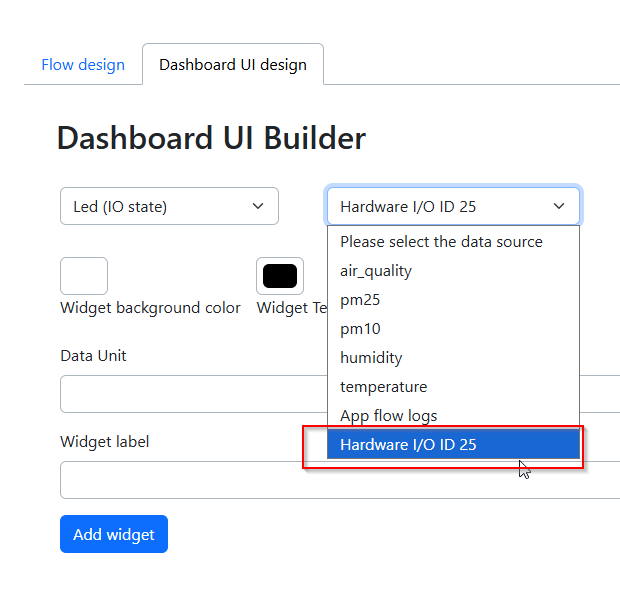Open the white widget background color picker
620x590 pixels.
click(x=84, y=276)
